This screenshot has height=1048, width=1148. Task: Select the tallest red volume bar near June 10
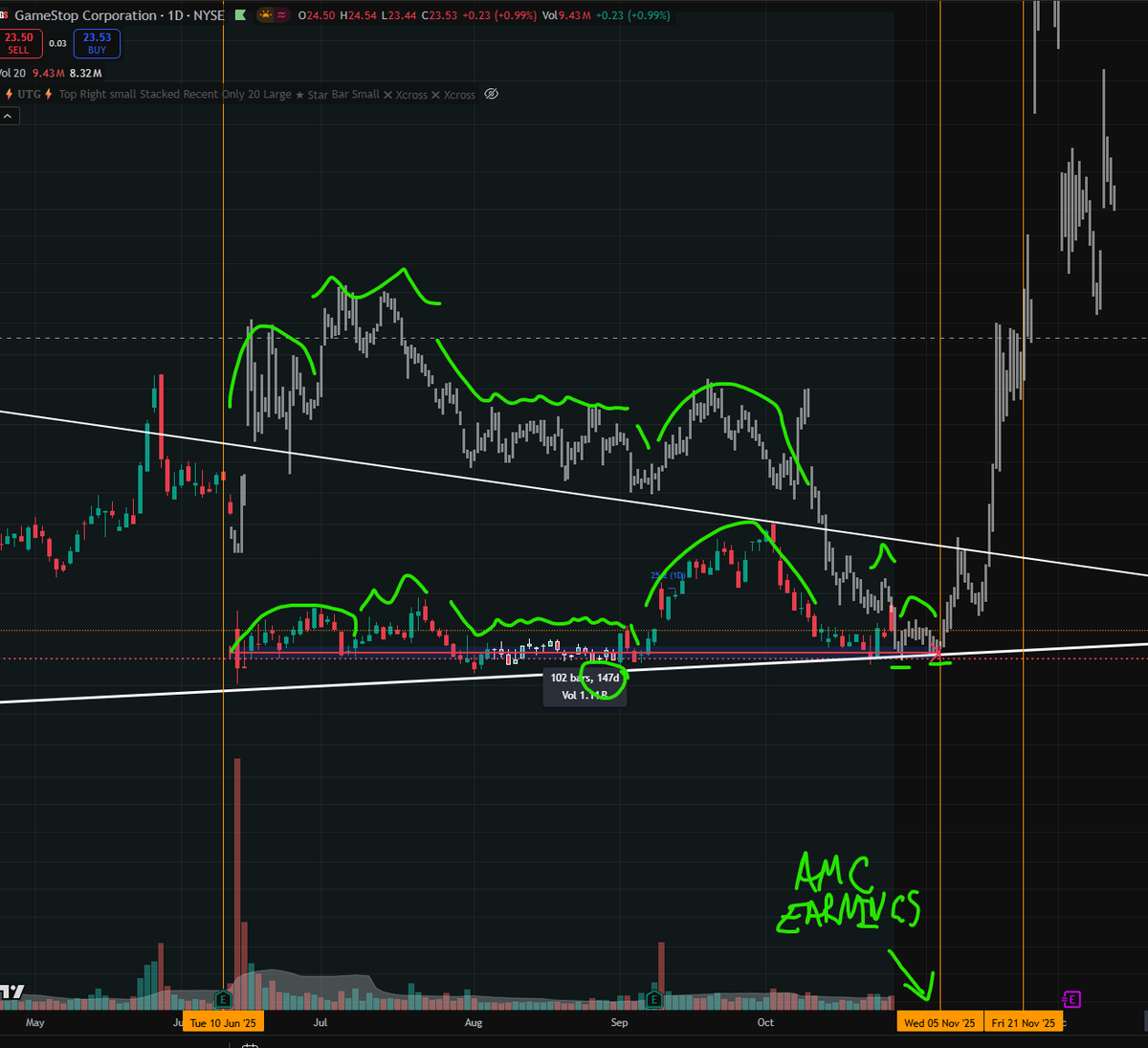click(237, 884)
